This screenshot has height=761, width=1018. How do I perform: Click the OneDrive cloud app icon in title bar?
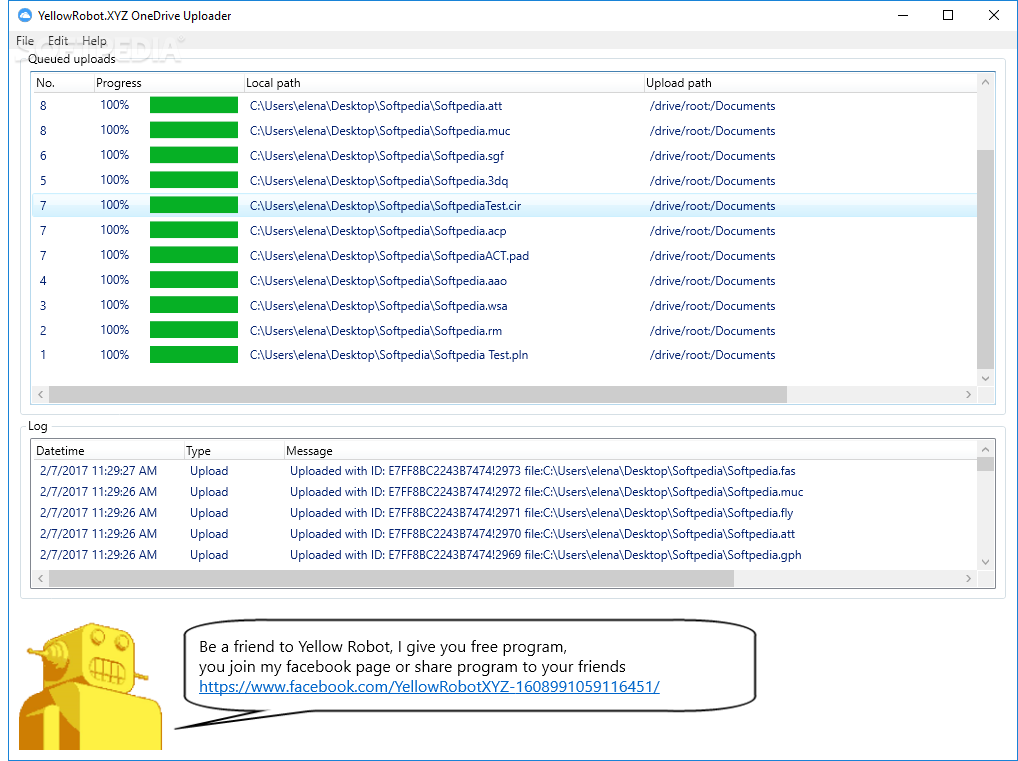pyautogui.click(x=25, y=15)
